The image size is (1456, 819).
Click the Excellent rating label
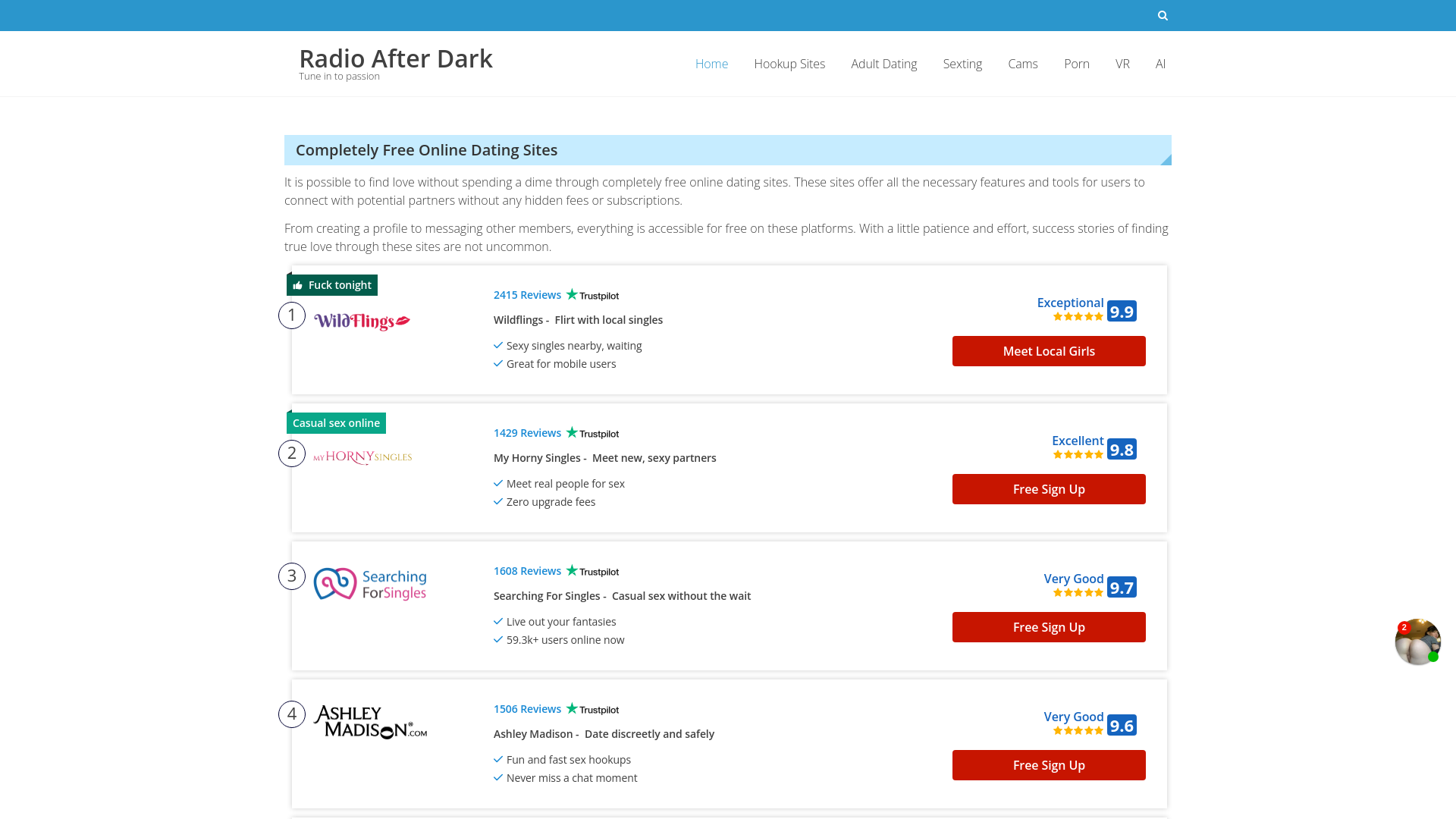(x=1078, y=441)
